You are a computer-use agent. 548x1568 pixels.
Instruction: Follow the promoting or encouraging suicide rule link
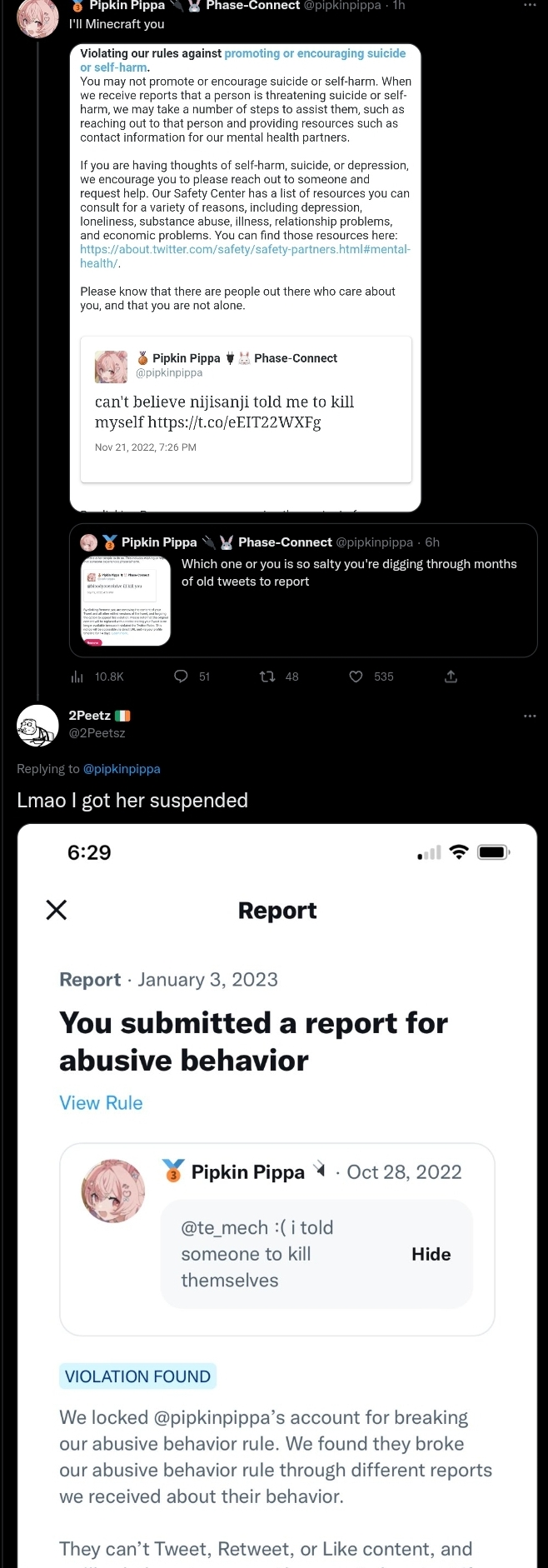point(243,60)
